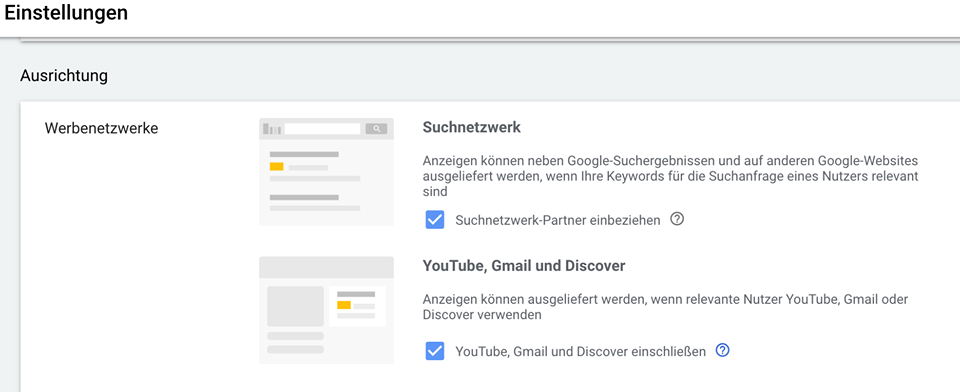Click blue help icon next to YouTube einschließen
960x392 pixels.
pos(722,350)
